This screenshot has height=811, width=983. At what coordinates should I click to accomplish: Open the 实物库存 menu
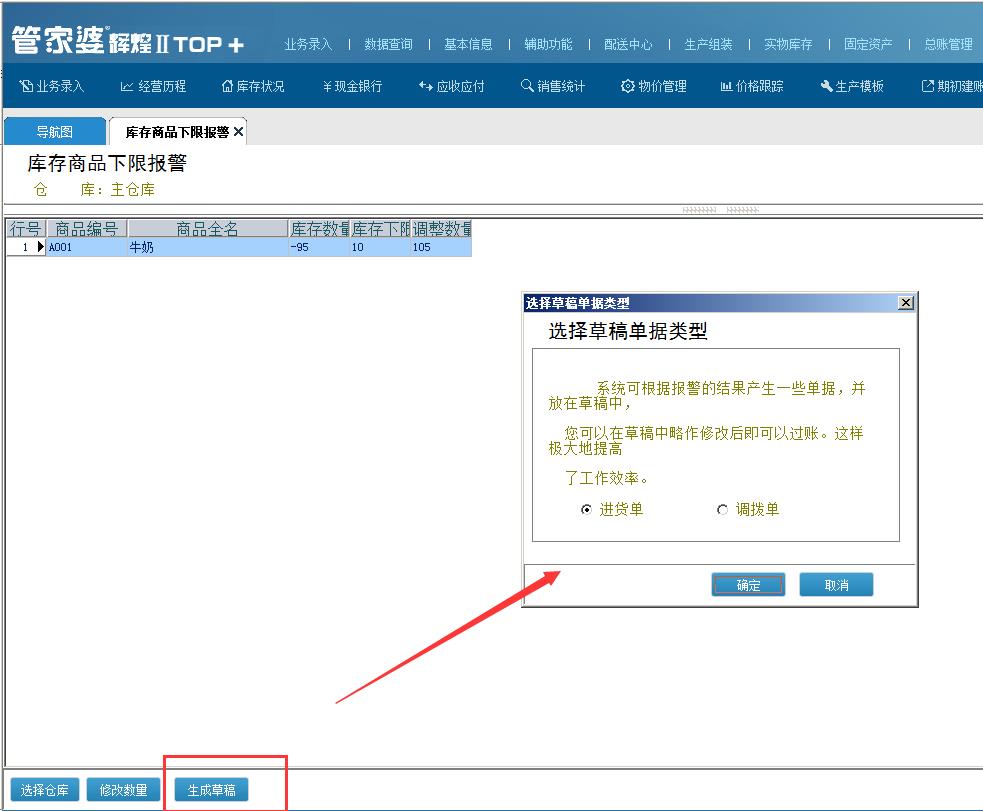pyautogui.click(x=788, y=44)
